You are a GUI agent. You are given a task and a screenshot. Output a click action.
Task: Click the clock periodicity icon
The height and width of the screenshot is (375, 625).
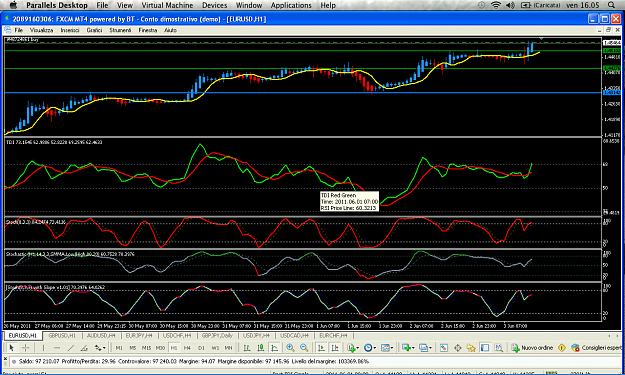[x=368, y=348]
